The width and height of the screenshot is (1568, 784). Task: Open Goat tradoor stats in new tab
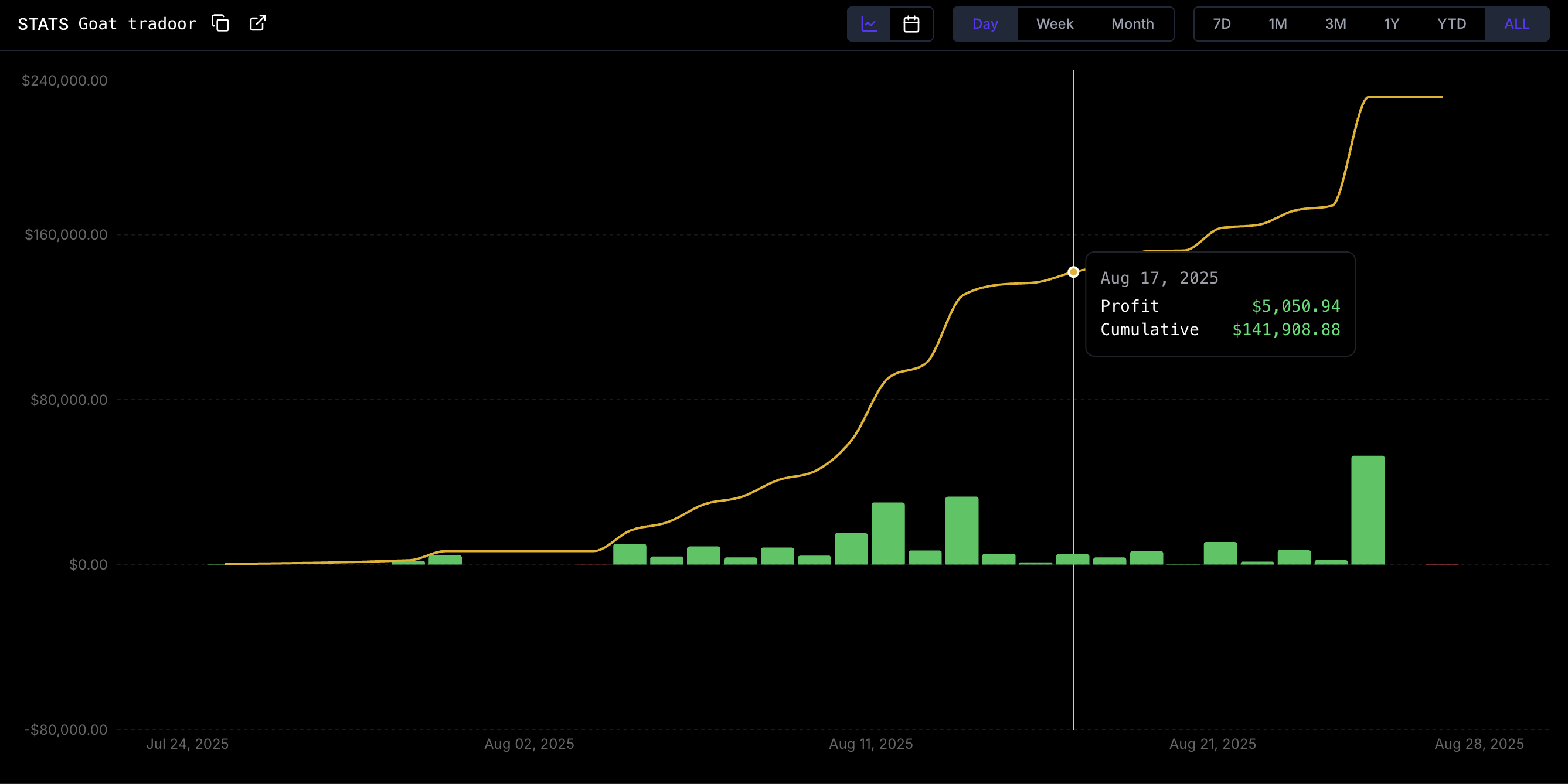pos(257,23)
